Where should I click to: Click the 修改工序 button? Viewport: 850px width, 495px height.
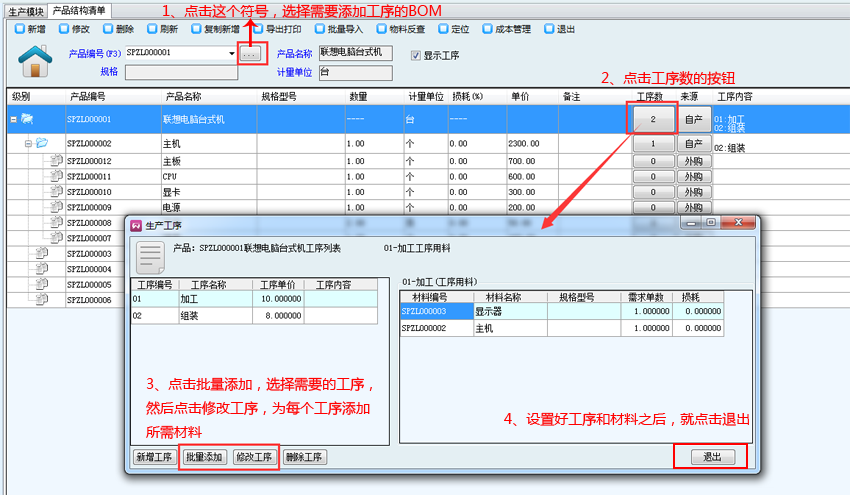click(254, 457)
